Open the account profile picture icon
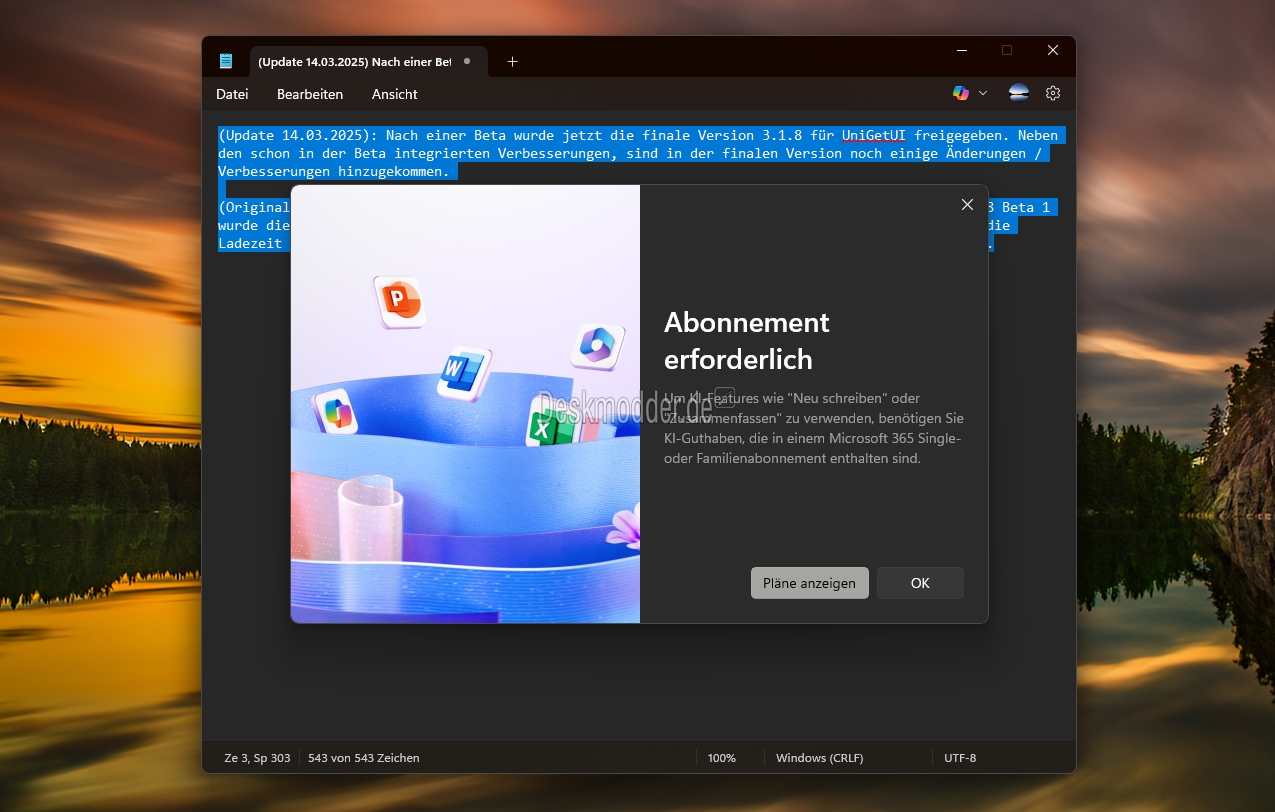Viewport: 1275px width, 812px height. click(1018, 93)
